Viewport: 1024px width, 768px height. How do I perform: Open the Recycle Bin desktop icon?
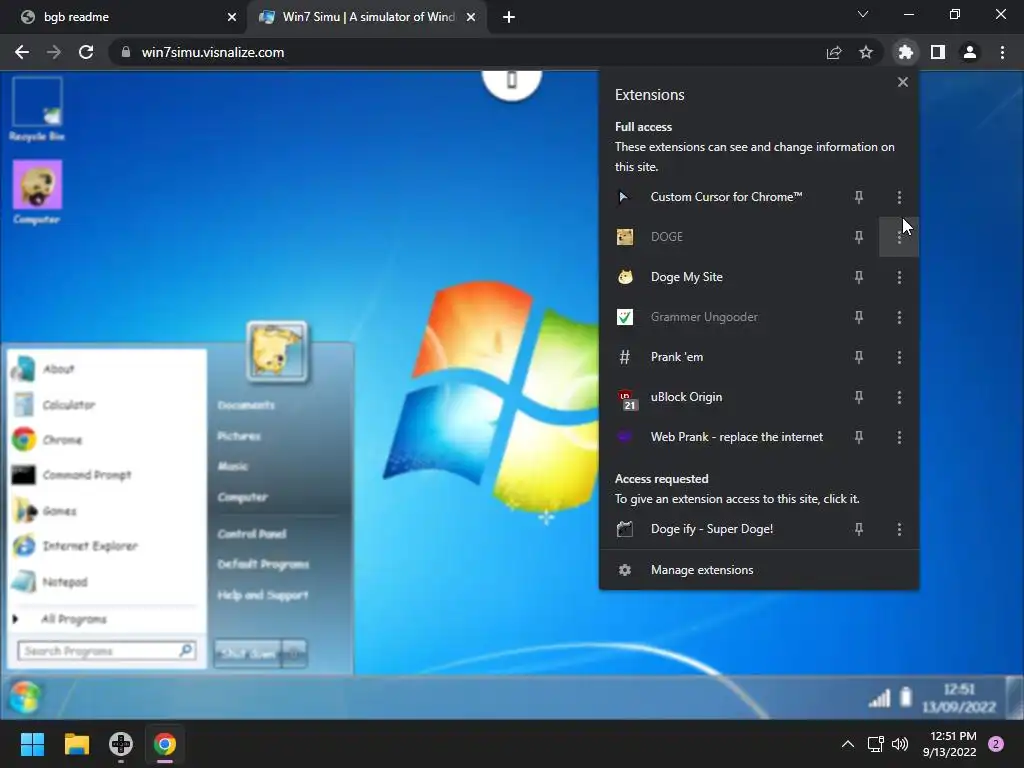point(37,109)
